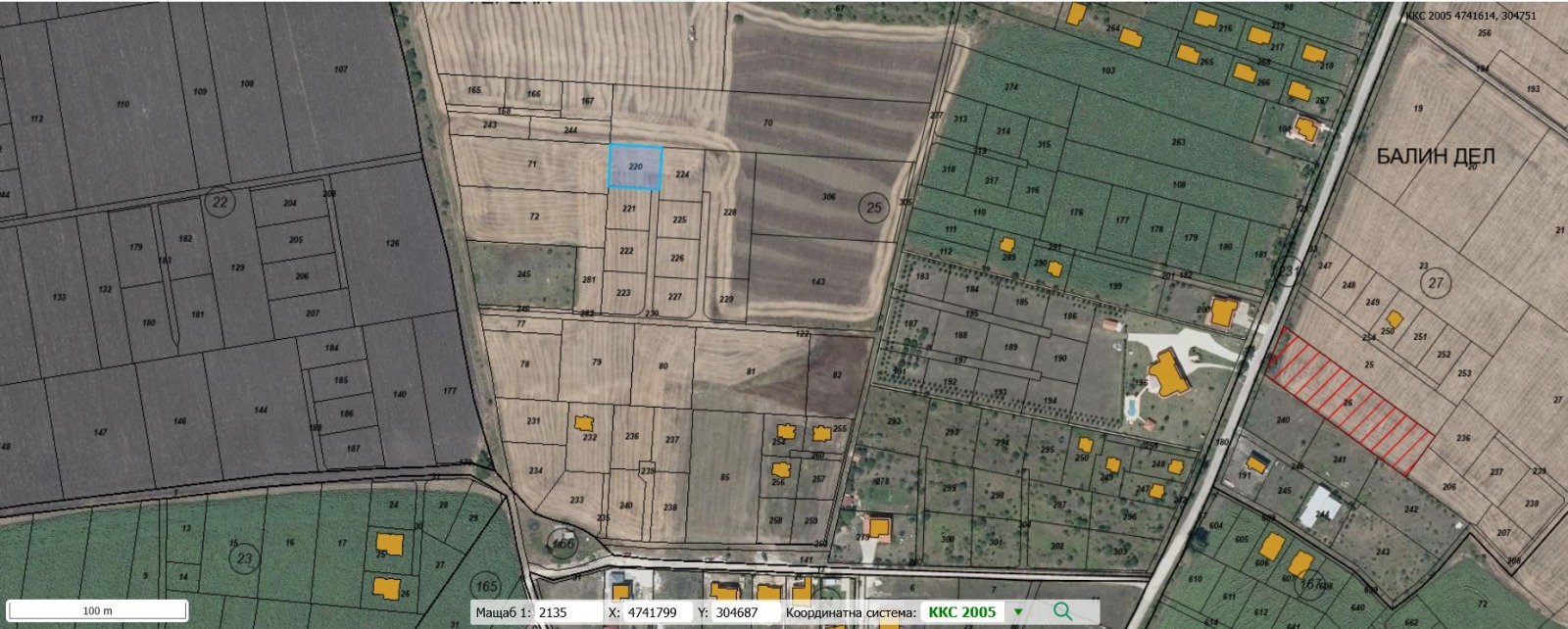Screen dimensions: 1568x629
Task: Click the map scale input field
Action: (x=565, y=612)
